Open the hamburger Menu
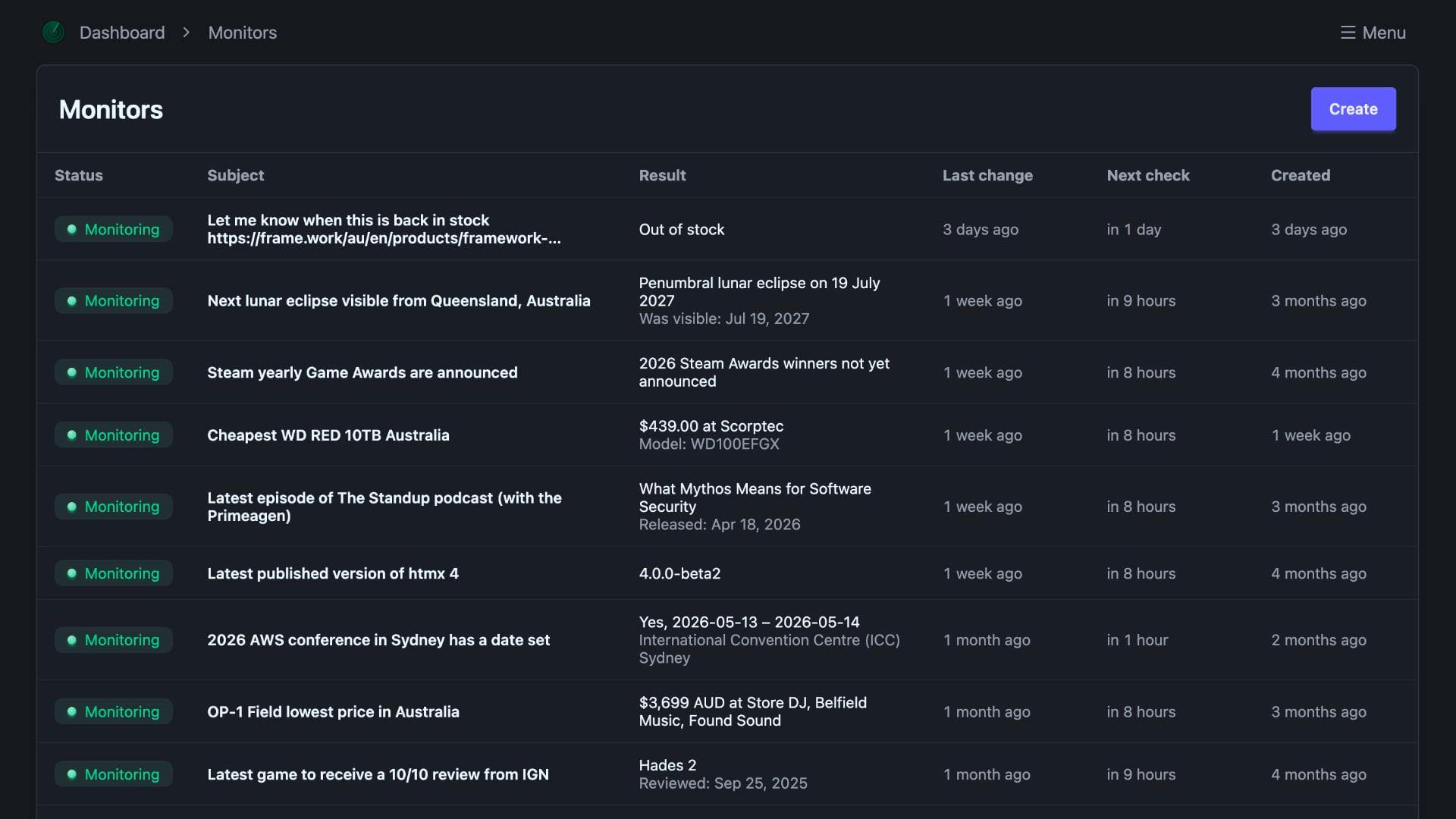 click(x=1373, y=33)
